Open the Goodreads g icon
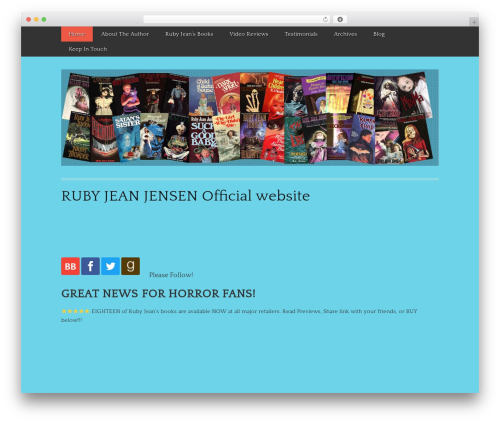This screenshot has height=423, width=500. click(130, 266)
